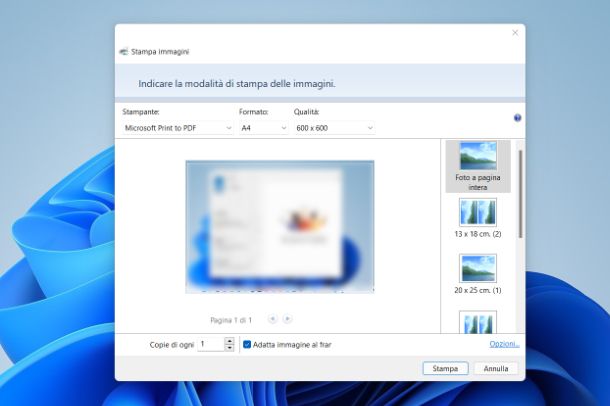Click the Formato label
610x406 pixels.
click(254, 112)
